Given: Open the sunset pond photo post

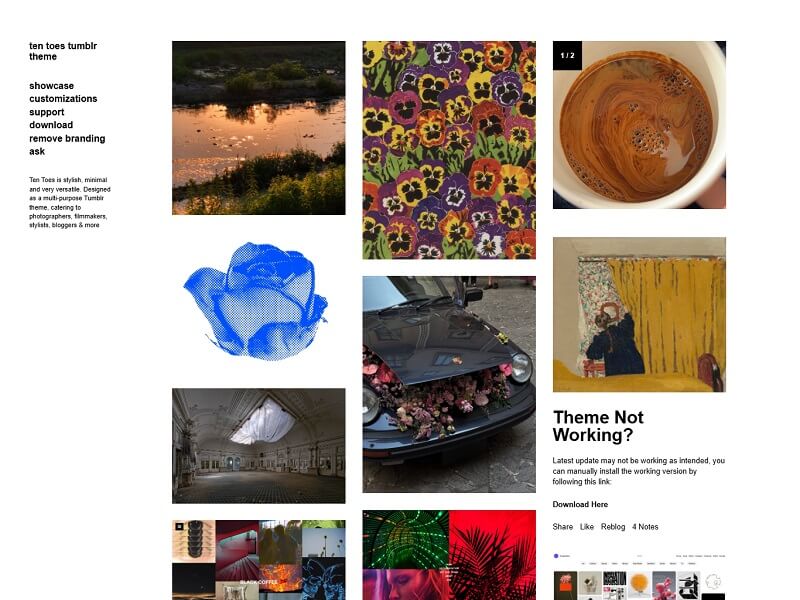Looking at the screenshot, I should (259, 128).
